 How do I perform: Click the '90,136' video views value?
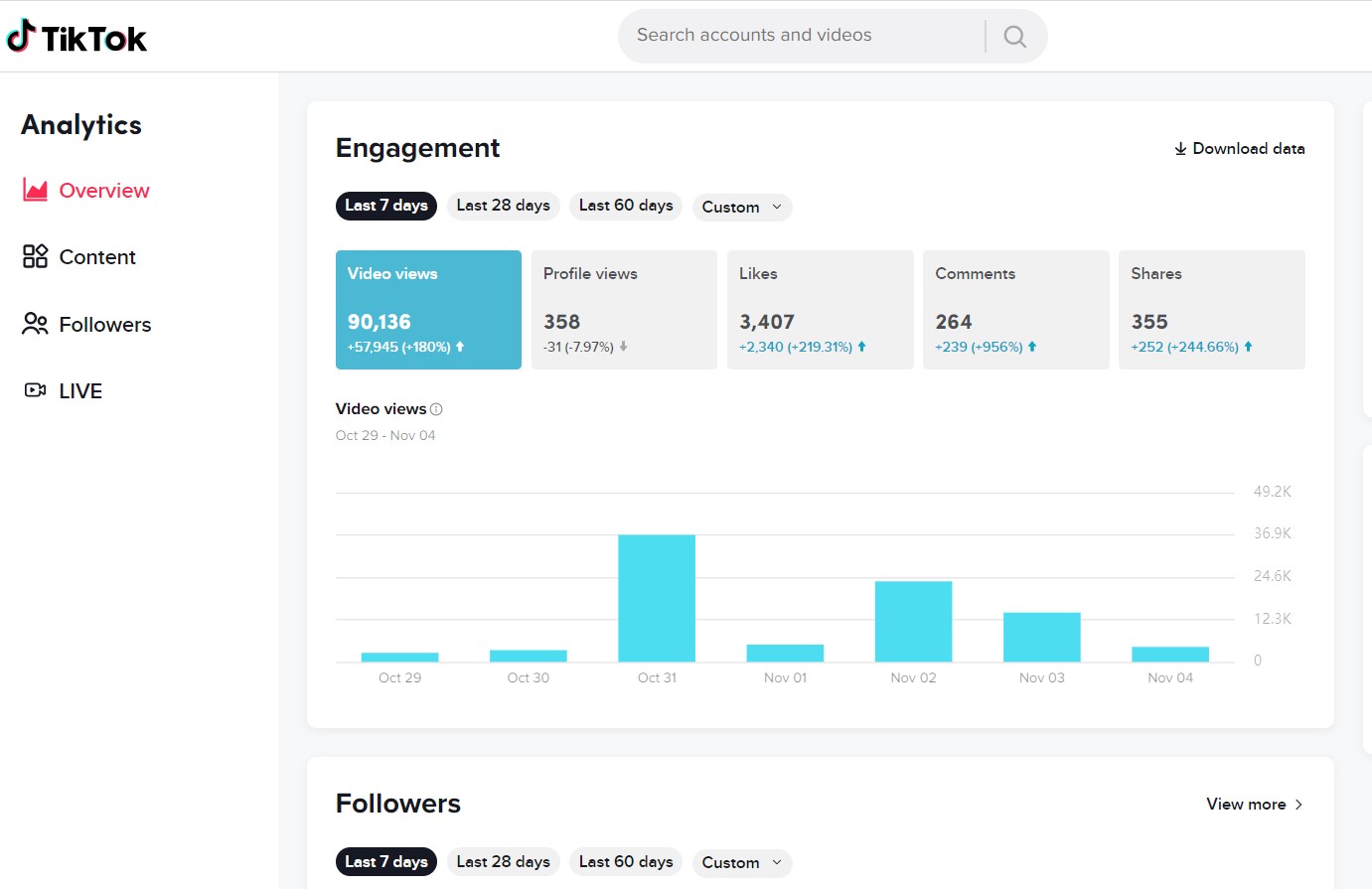379,322
